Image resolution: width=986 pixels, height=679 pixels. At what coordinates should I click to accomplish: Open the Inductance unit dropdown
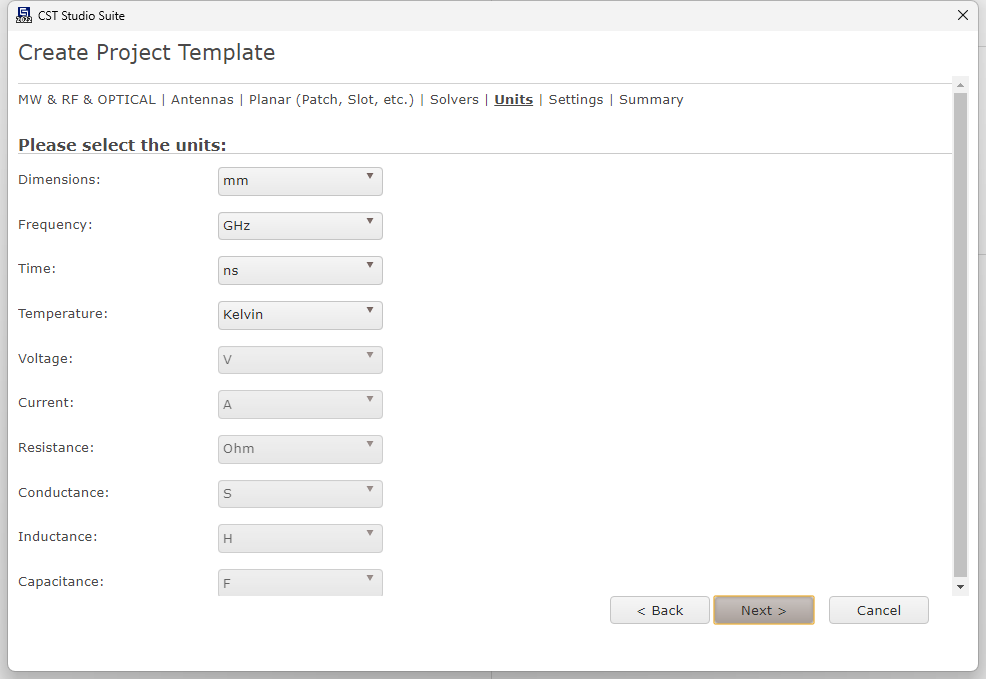click(x=300, y=538)
